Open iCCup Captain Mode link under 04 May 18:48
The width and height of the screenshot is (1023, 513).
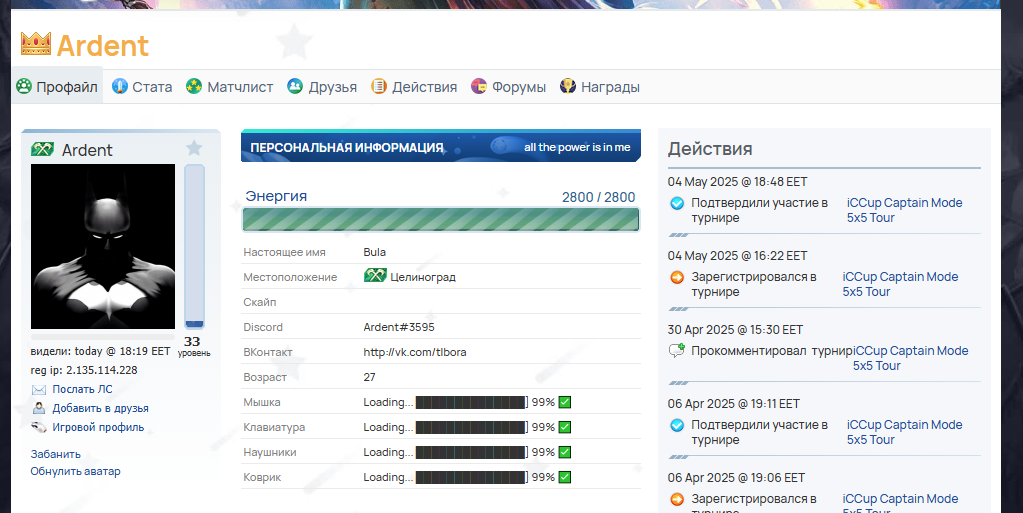click(x=904, y=210)
